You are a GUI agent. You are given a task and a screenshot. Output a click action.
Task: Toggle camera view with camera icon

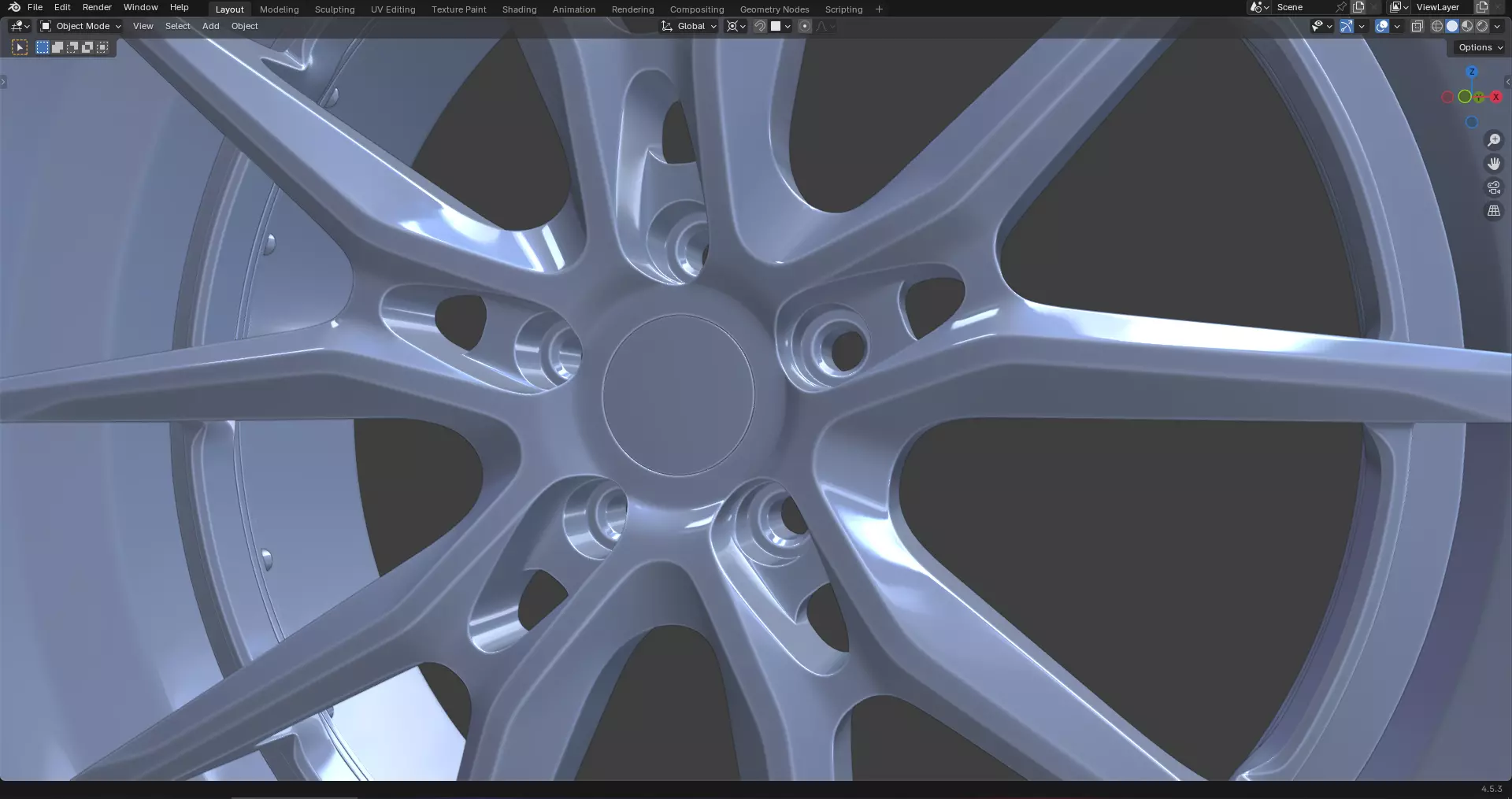[x=1494, y=187]
